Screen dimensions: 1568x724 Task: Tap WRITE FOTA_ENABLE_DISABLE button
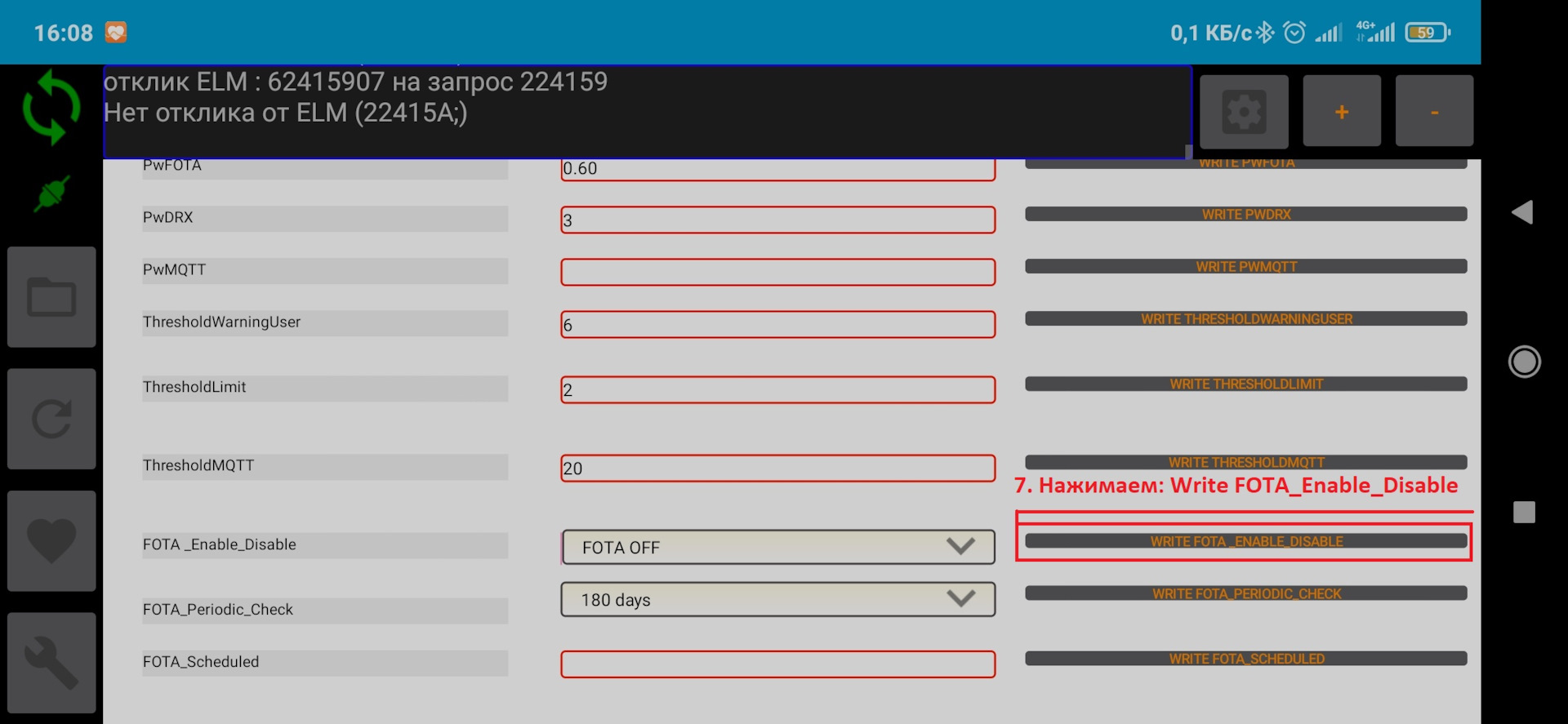pyautogui.click(x=1246, y=541)
